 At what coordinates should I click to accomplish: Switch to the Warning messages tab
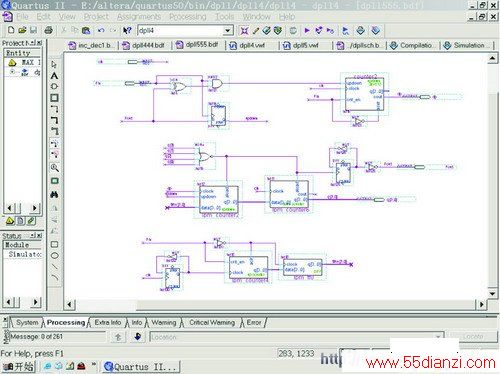coord(164,323)
